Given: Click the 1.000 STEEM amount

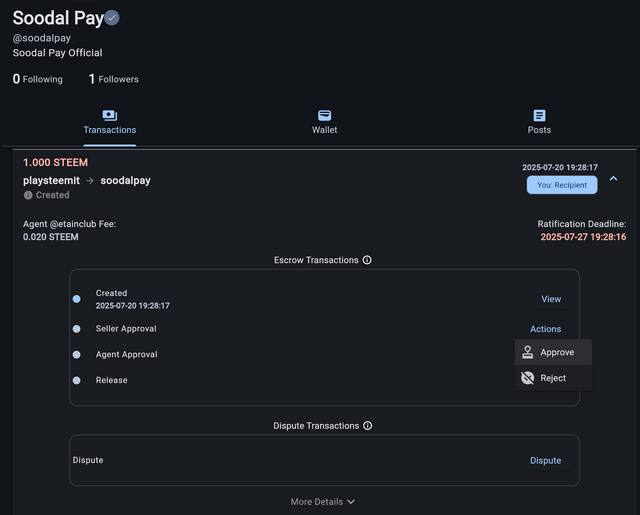Looking at the screenshot, I should (x=56, y=162).
